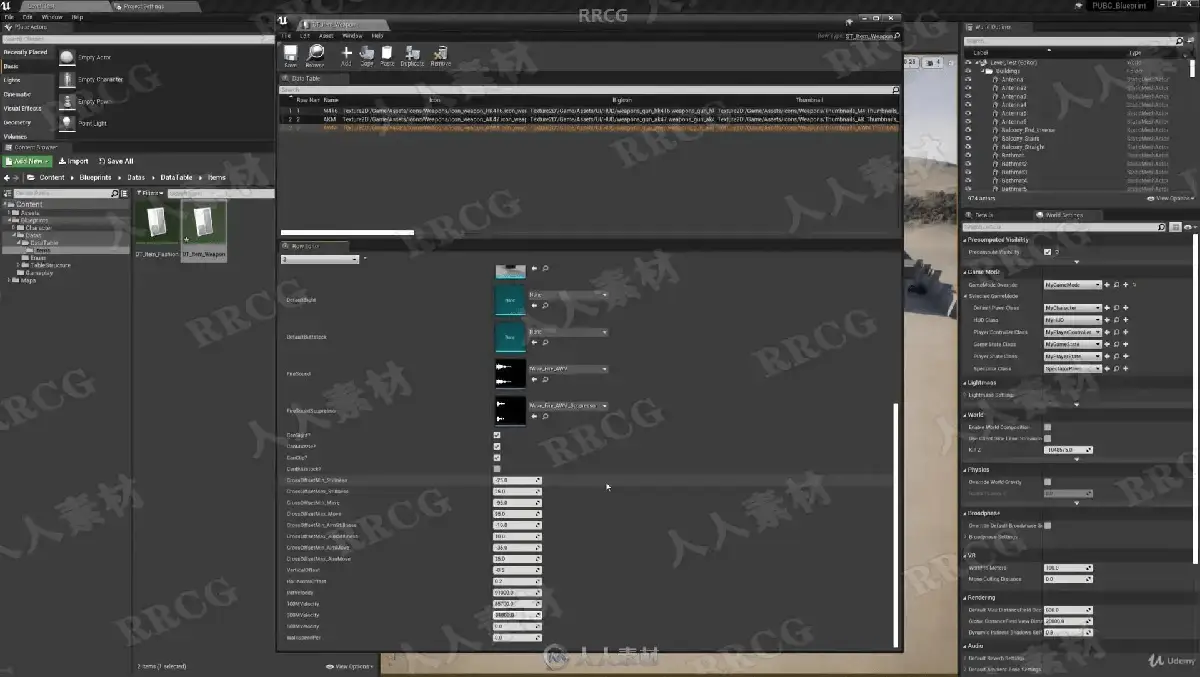1200x677 pixels.
Task: Open the Asset menu in data table editor
Action: (x=325, y=35)
